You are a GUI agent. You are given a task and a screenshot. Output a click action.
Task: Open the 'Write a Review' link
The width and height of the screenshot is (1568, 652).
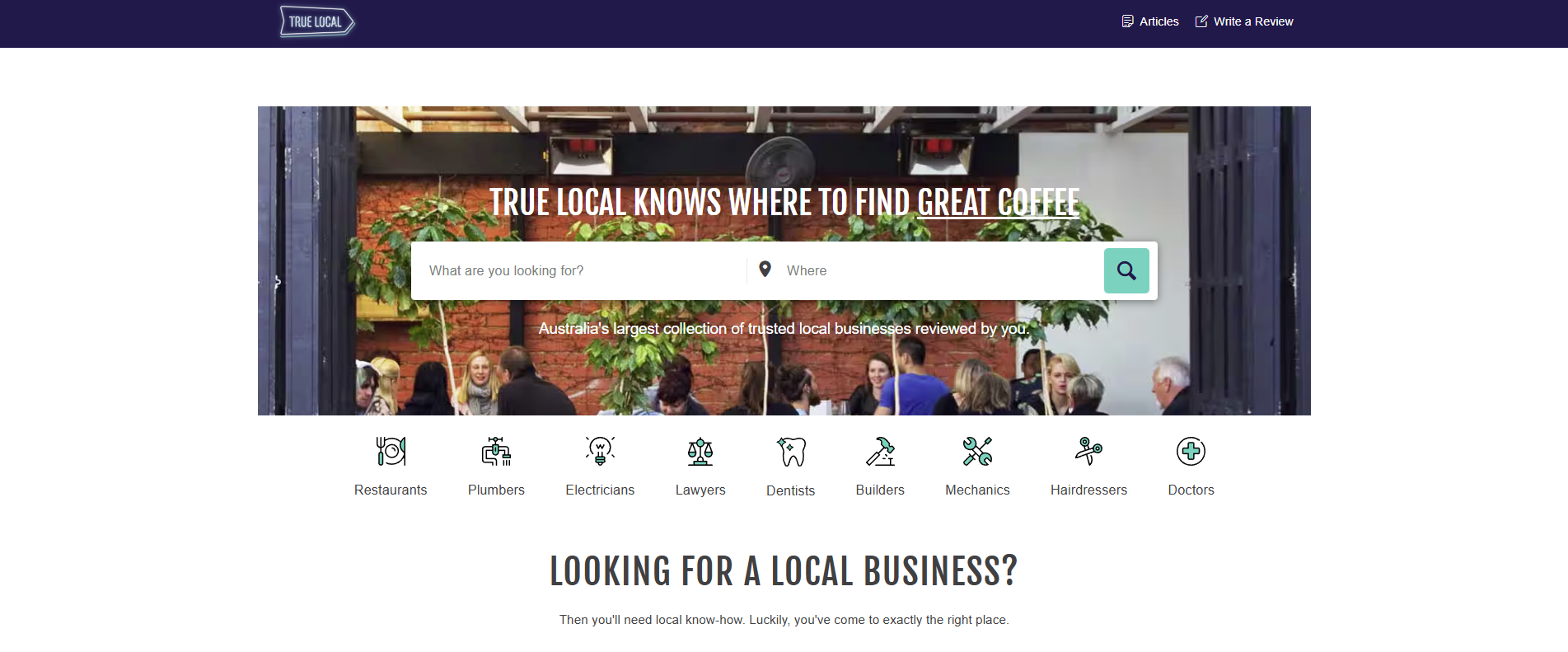point(1244,21)
